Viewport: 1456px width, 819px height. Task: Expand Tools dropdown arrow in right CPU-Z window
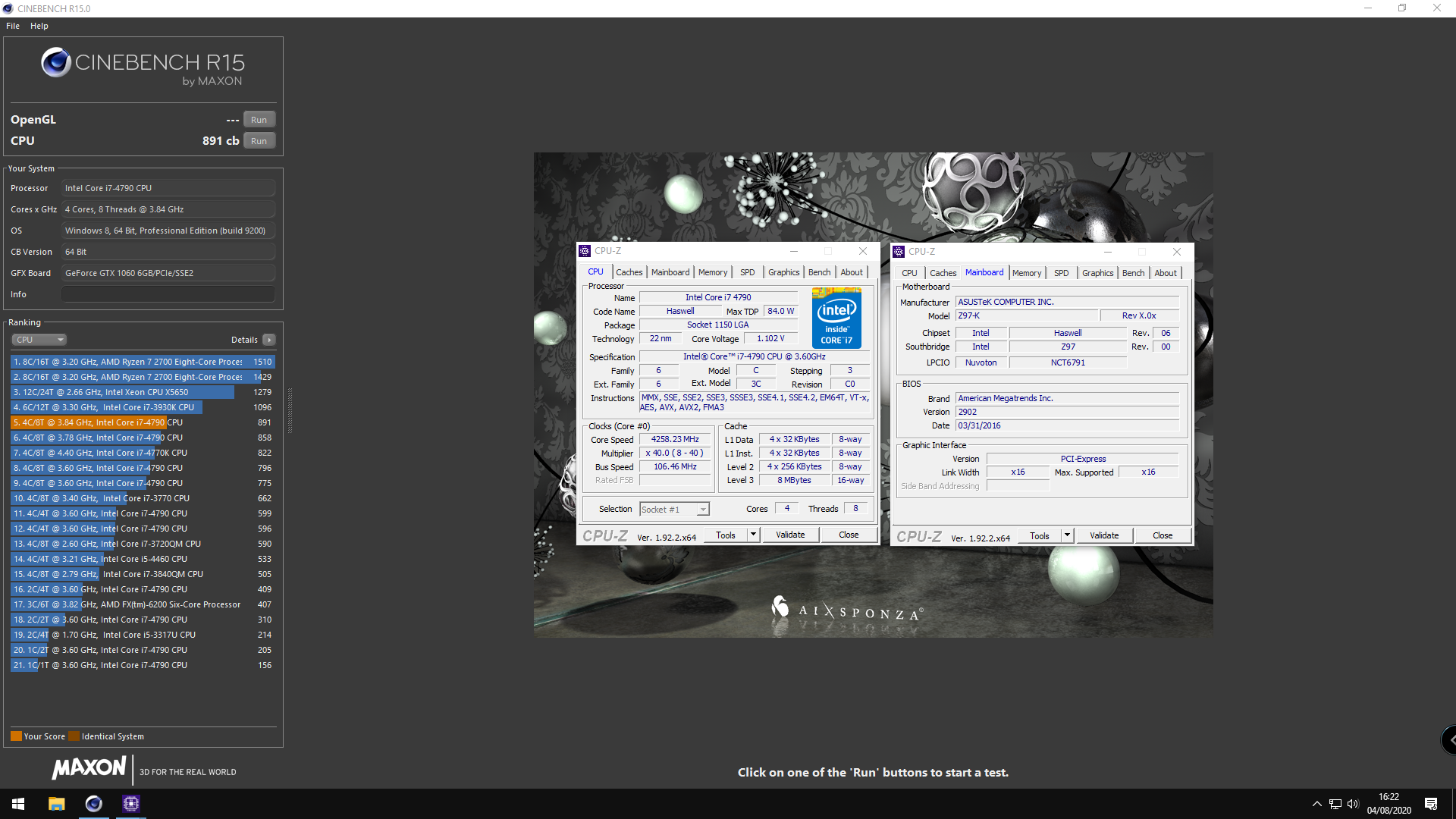[x=1067, y=535]
